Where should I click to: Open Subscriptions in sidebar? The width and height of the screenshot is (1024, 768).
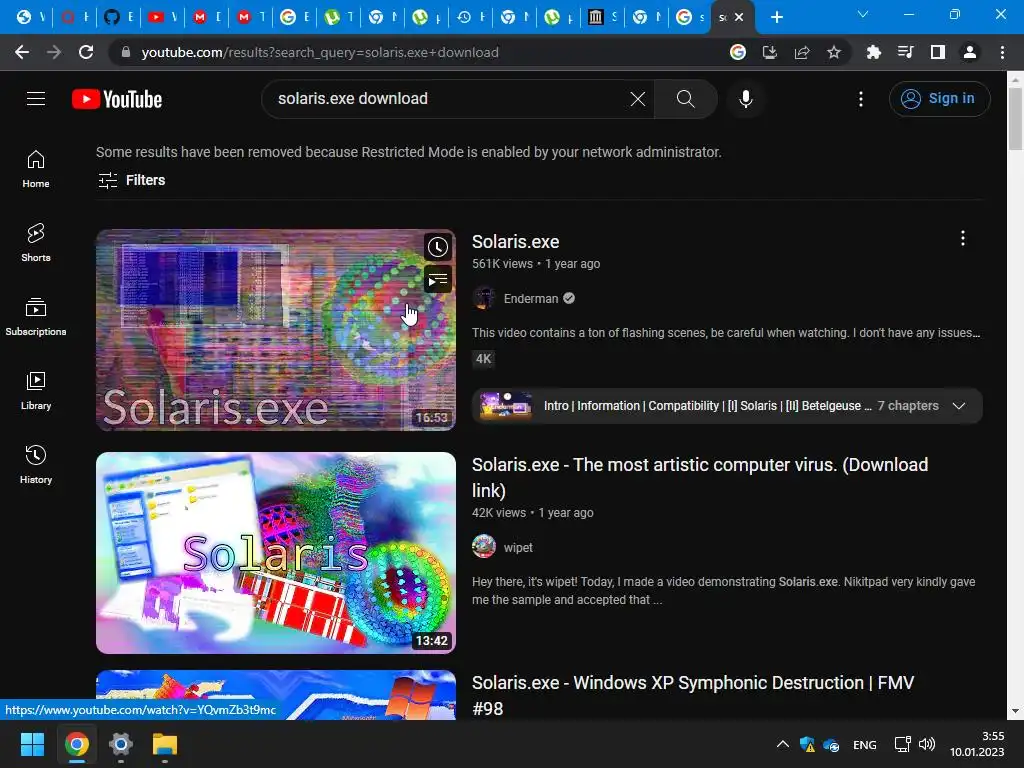36,317
